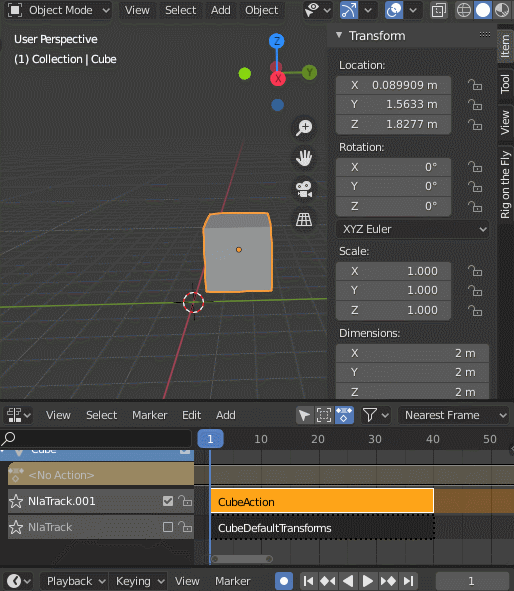Click the negative Z axis gizmo dot

277,105
